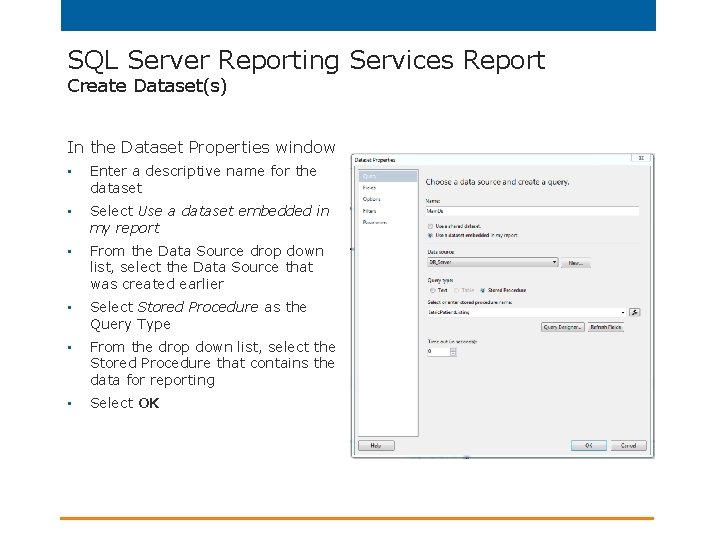Image resolution: width=720 pixels, height=540 pixels.
Task: Close the Dataset Properties dialog
Action: [641, 158]
